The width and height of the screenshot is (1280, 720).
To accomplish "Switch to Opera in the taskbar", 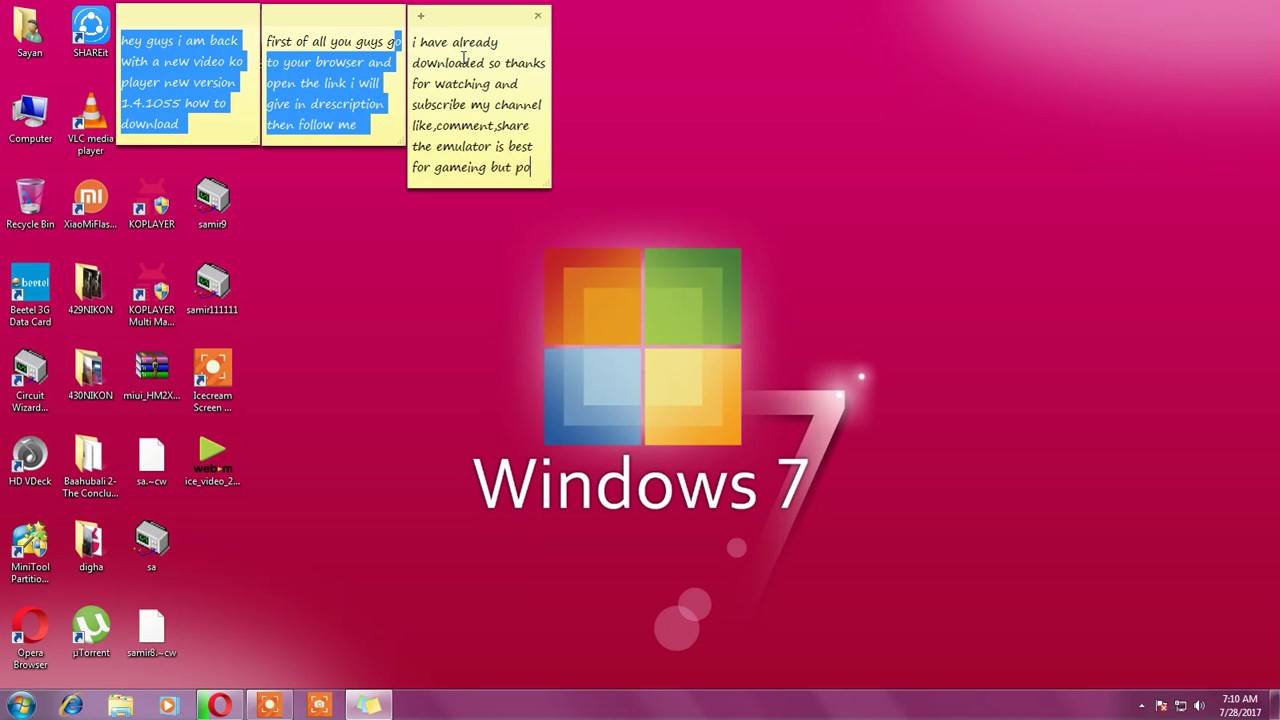I will tap(219, 705).
